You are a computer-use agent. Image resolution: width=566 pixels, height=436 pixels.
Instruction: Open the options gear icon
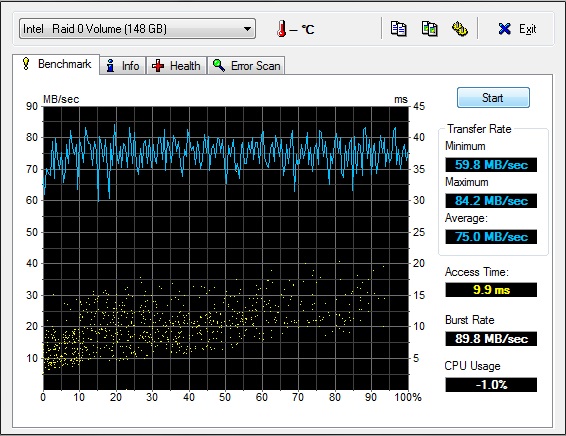(x=460, y=29)
